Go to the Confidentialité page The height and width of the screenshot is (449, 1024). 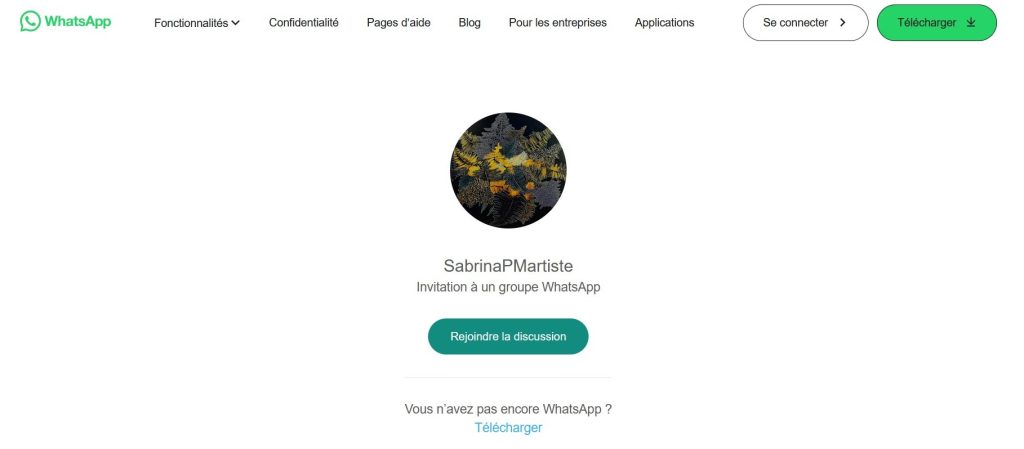[x=304, y=22]
